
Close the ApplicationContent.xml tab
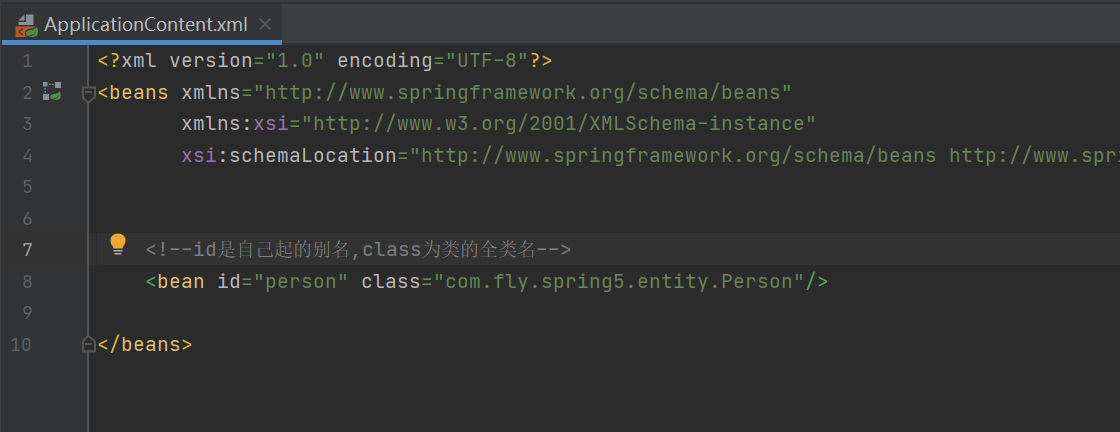[x=265, y=24]
